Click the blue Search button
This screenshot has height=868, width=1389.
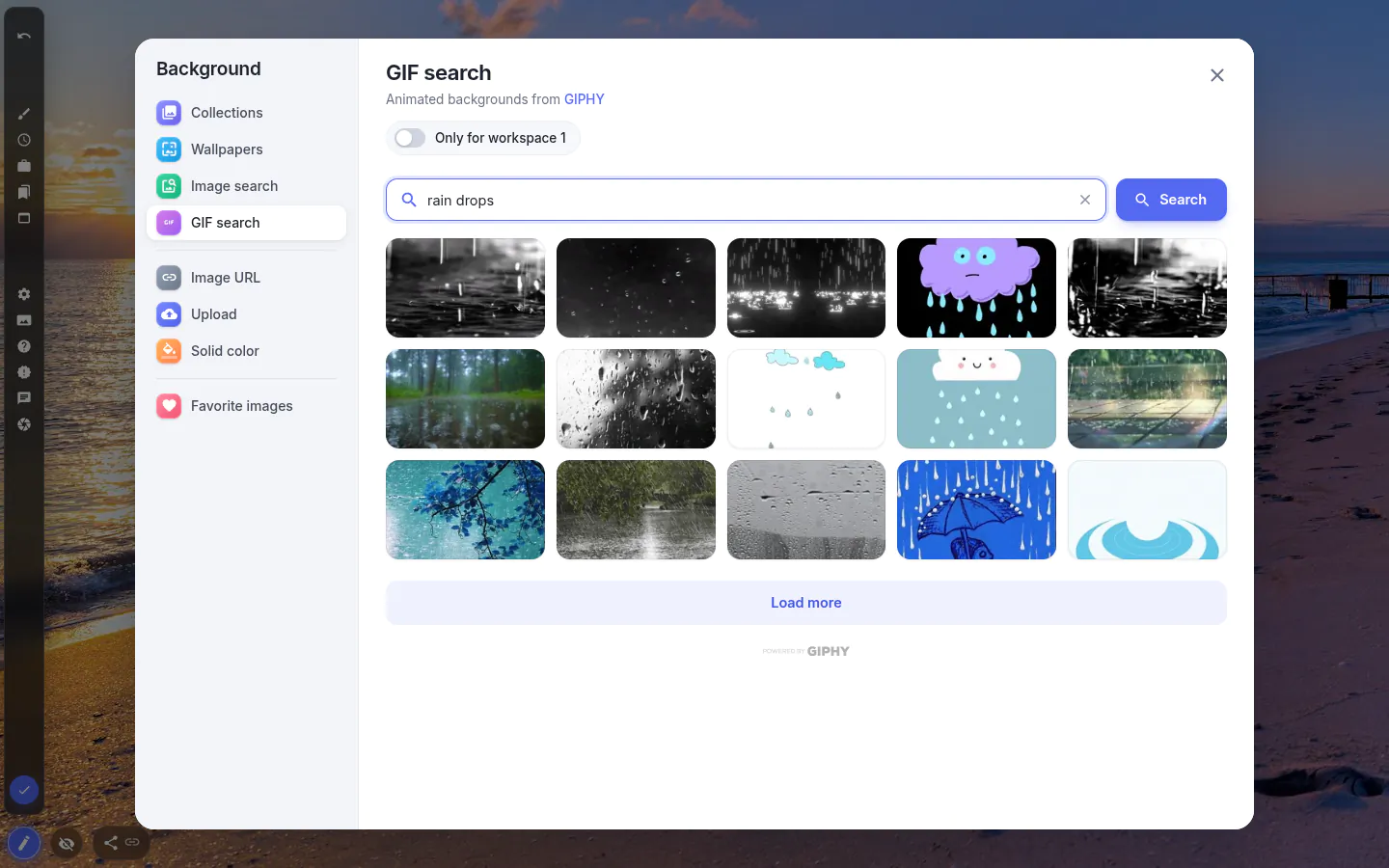[1171, 200]
